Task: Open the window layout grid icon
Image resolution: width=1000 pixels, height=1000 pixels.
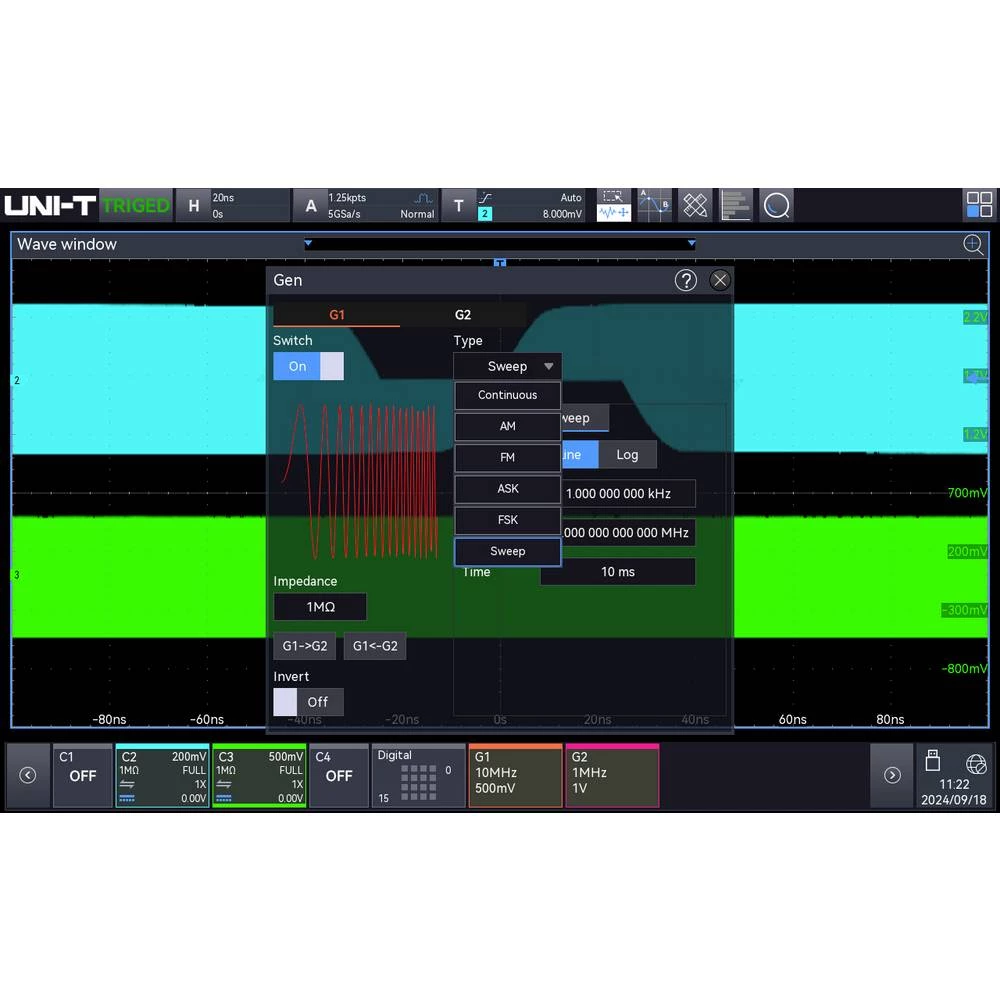Action: [x=979, y=205]
